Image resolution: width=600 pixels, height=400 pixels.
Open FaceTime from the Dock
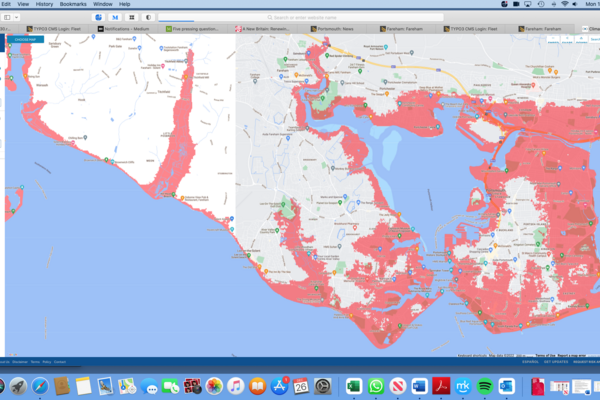click(171, 386)
